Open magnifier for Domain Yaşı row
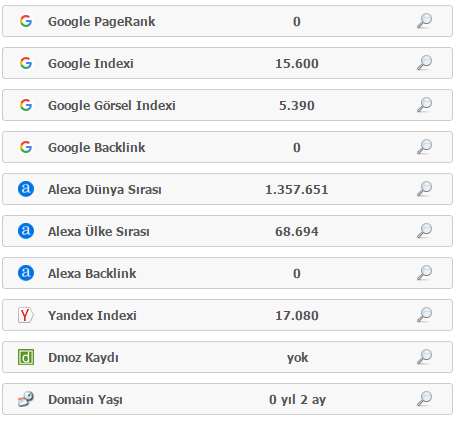The height and width of the screenshot is (422, 456). tap(424, 399)
